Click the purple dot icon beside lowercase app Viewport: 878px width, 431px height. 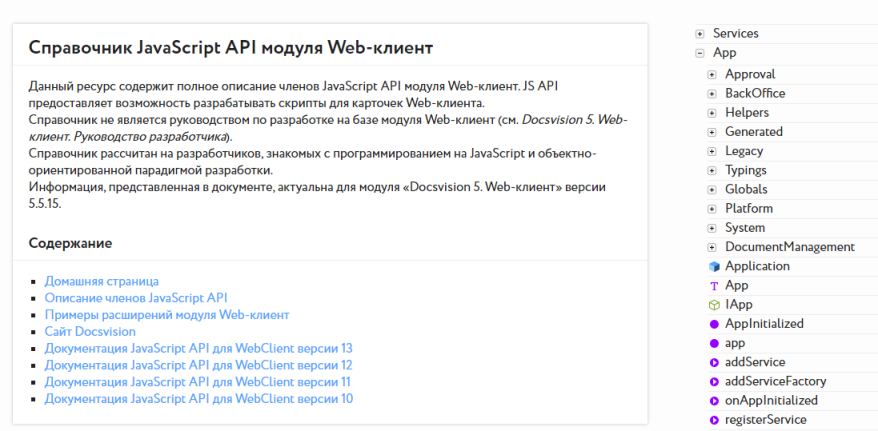(x=714, y=343)
